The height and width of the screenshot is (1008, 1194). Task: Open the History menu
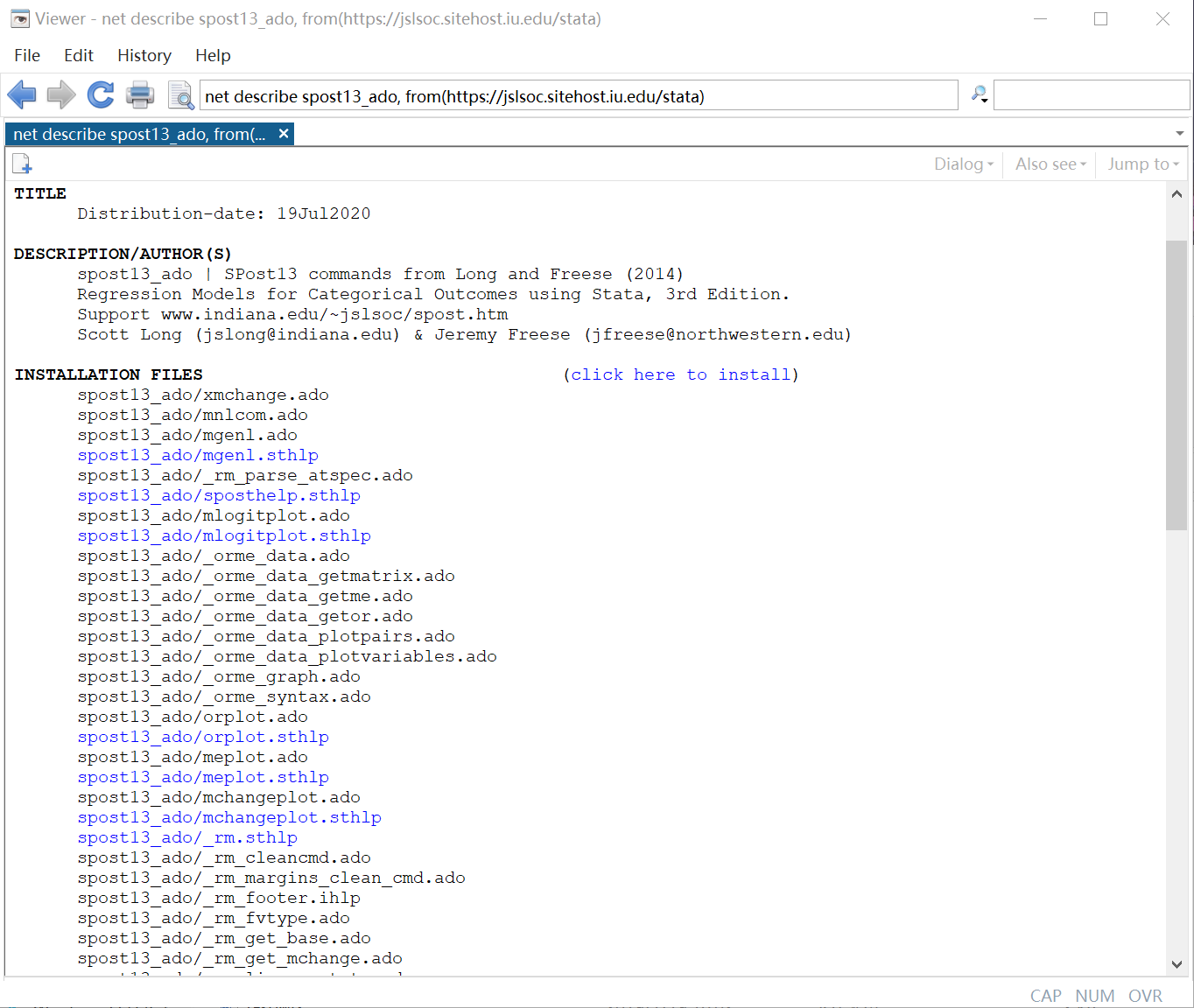click(144, 55)
